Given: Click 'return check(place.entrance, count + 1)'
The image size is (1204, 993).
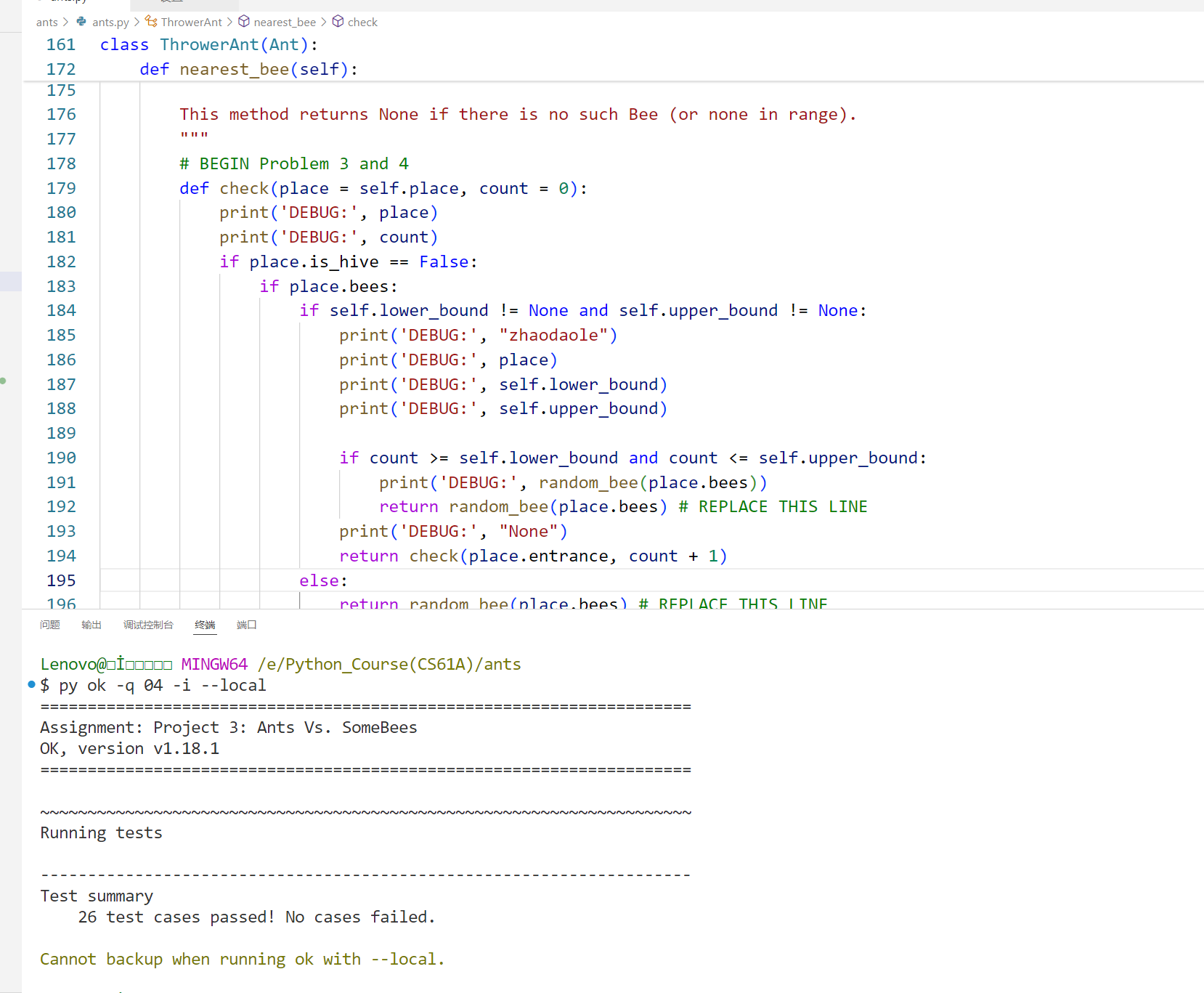Looking at the screenshot, I should [x=533, y=556].
